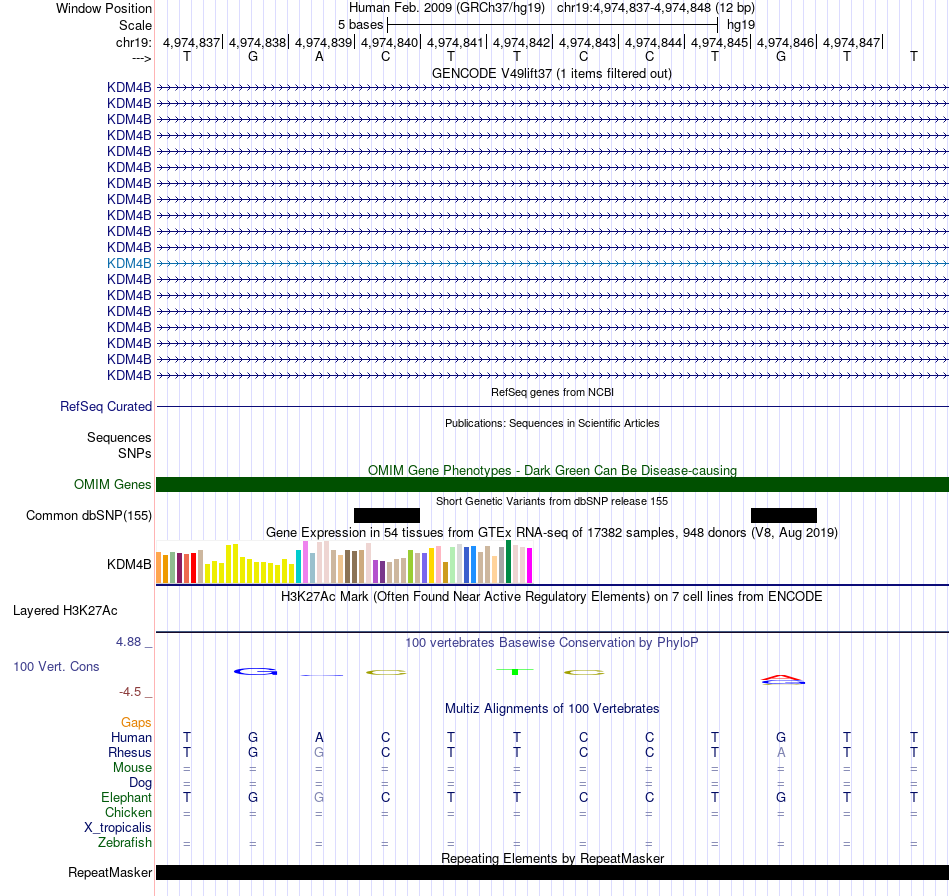
Task: Click the KDM4B label beside GTEx chart
Action: (x=129, y=564)
